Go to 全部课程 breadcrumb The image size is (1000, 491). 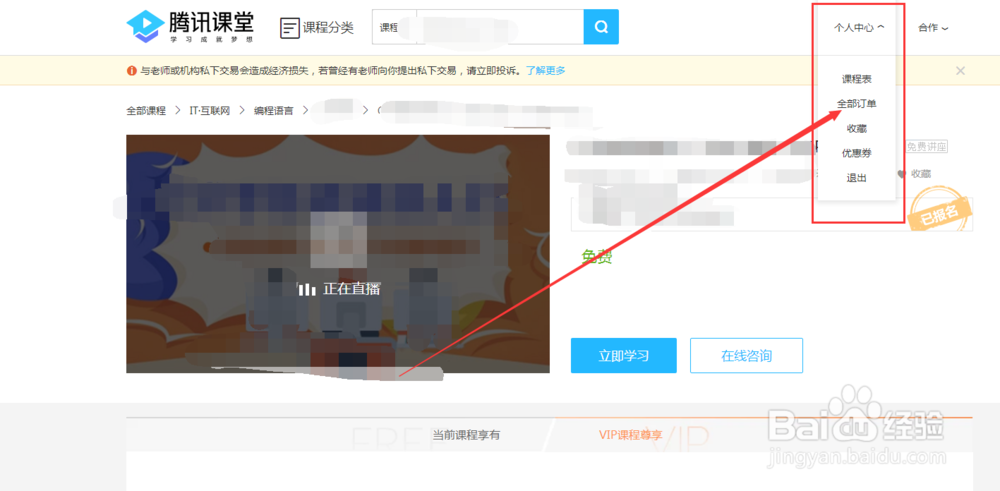tap(146, 110)
